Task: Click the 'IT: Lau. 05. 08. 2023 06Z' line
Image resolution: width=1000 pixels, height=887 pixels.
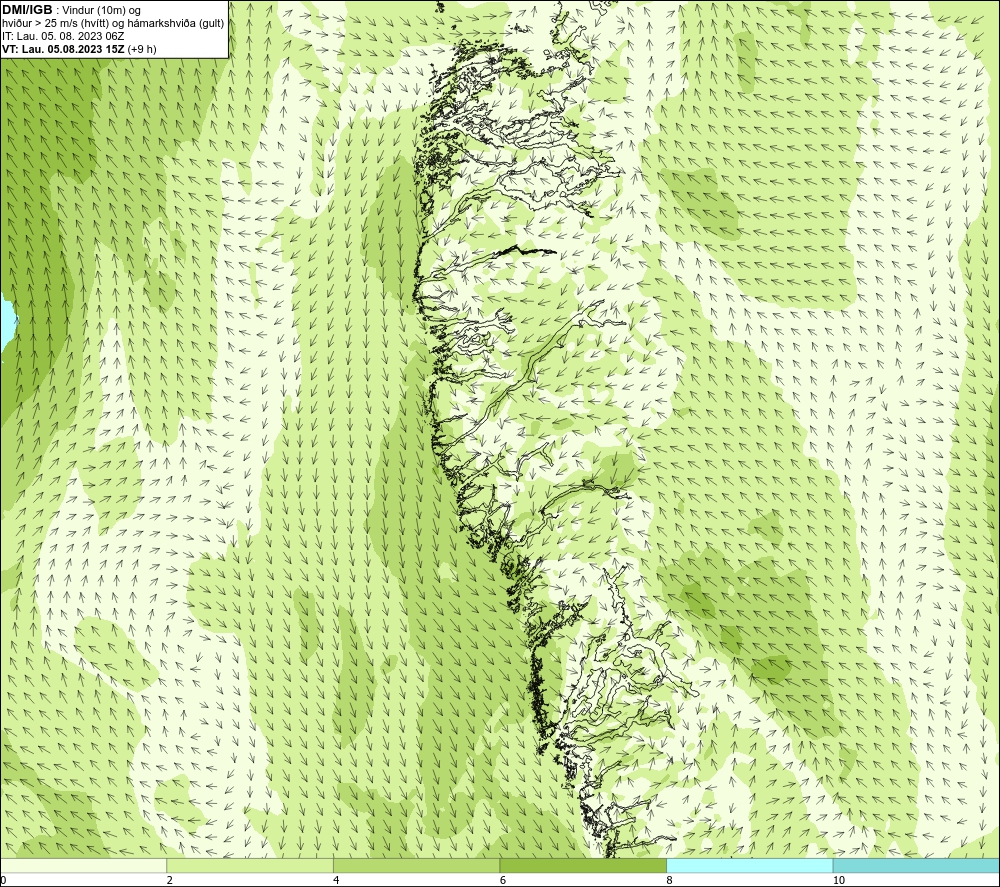Action: tap(64, 36)
